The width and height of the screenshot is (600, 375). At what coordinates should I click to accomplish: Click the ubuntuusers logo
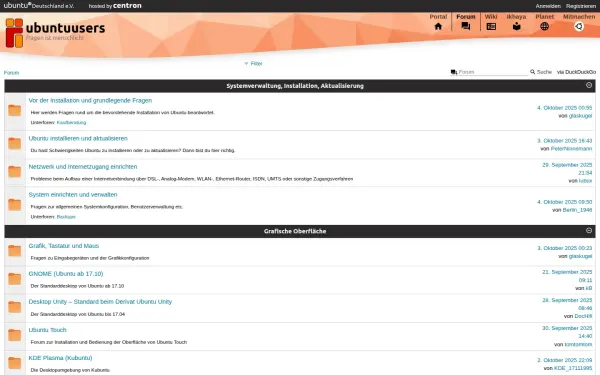55,33
